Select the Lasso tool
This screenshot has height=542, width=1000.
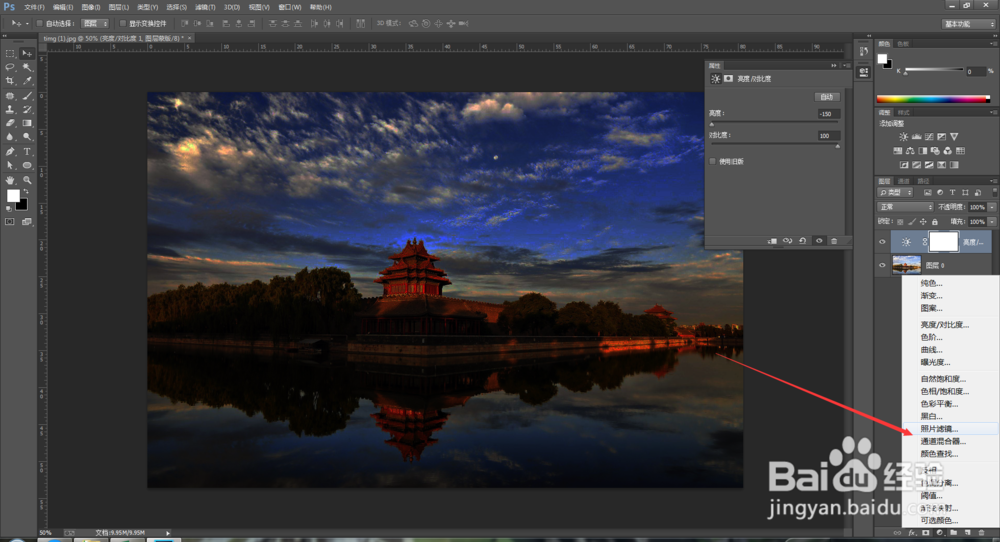point(10,67)
